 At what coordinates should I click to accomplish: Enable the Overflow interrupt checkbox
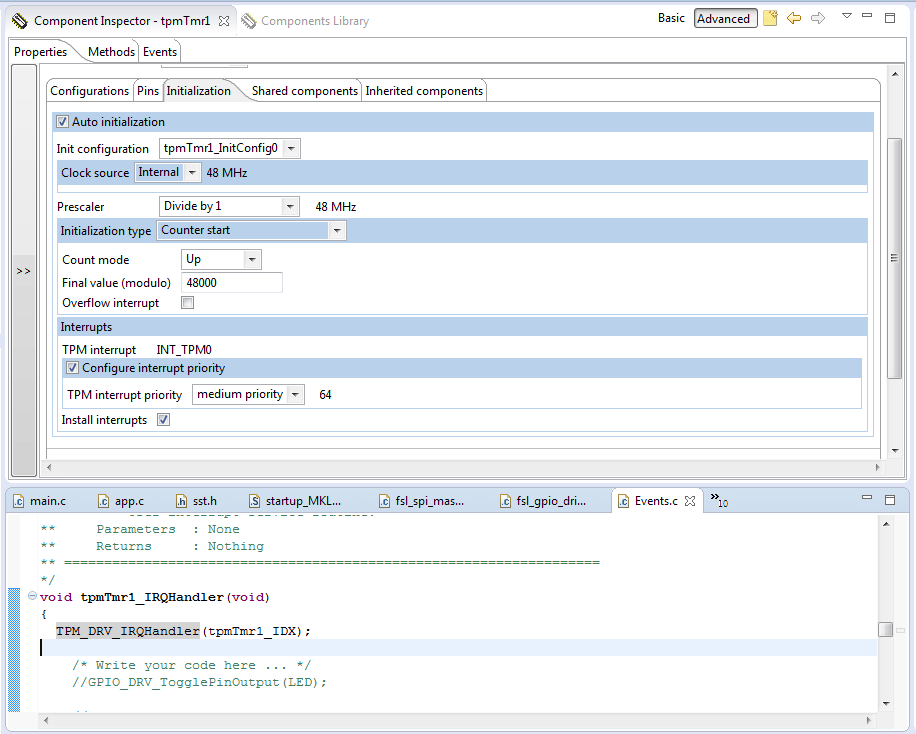[x=188, y=303]
